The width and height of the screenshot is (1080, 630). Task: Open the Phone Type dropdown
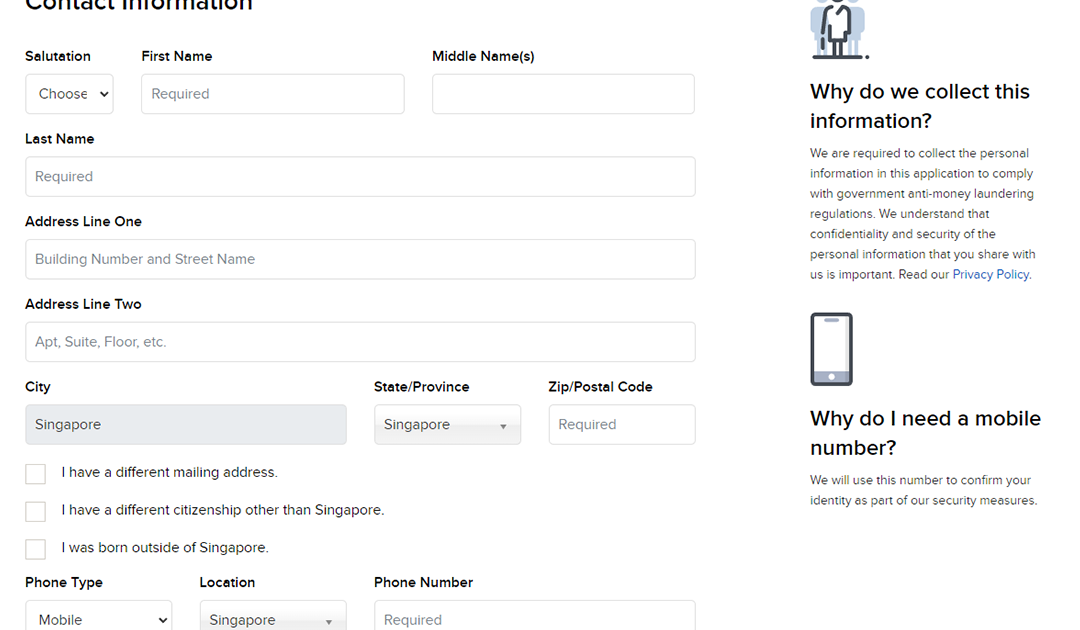98,618
